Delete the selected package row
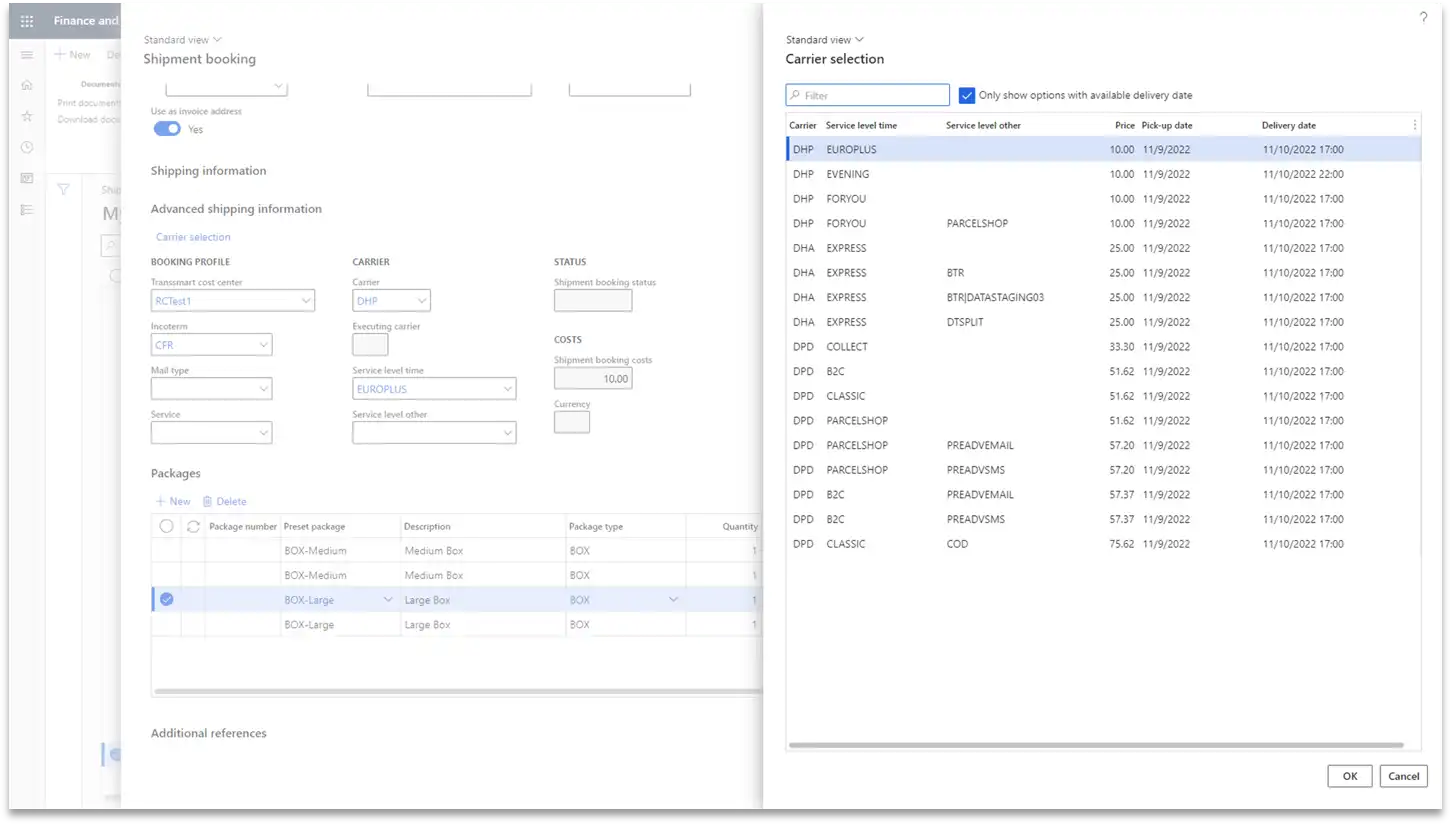 [224, 501]
